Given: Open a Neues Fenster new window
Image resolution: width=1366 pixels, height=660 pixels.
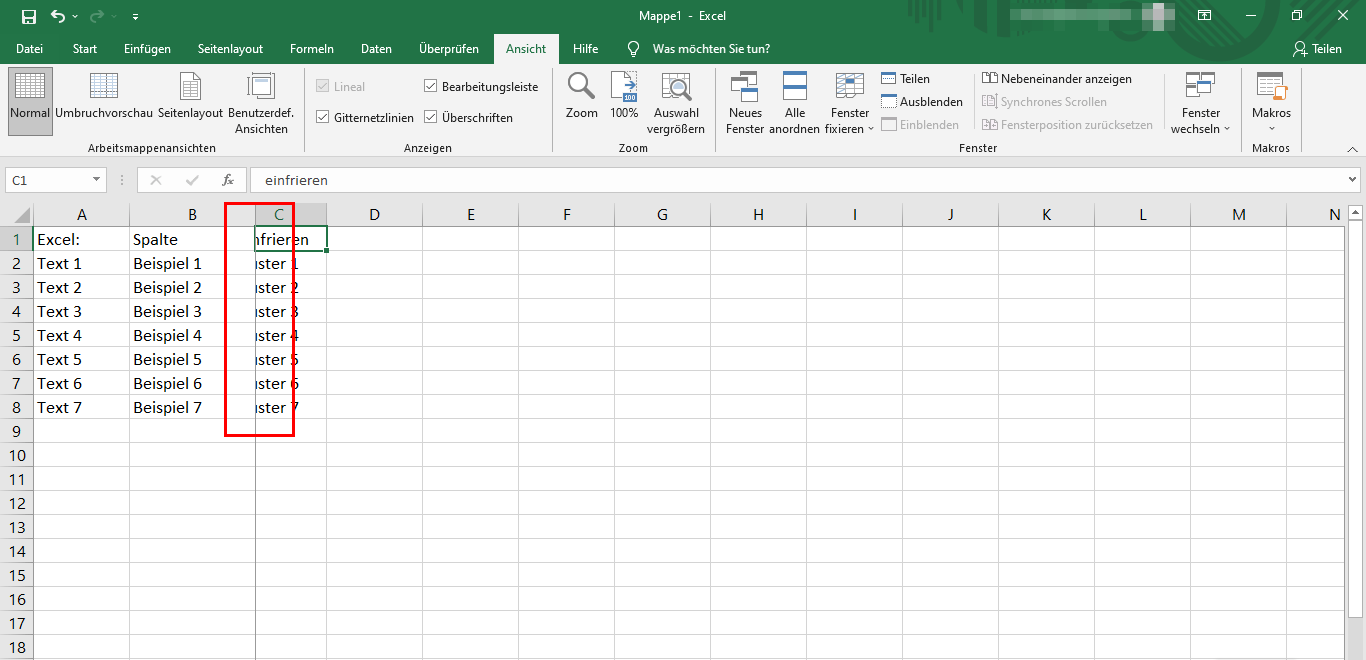Looking at the screenshot, I should (745, 102).
